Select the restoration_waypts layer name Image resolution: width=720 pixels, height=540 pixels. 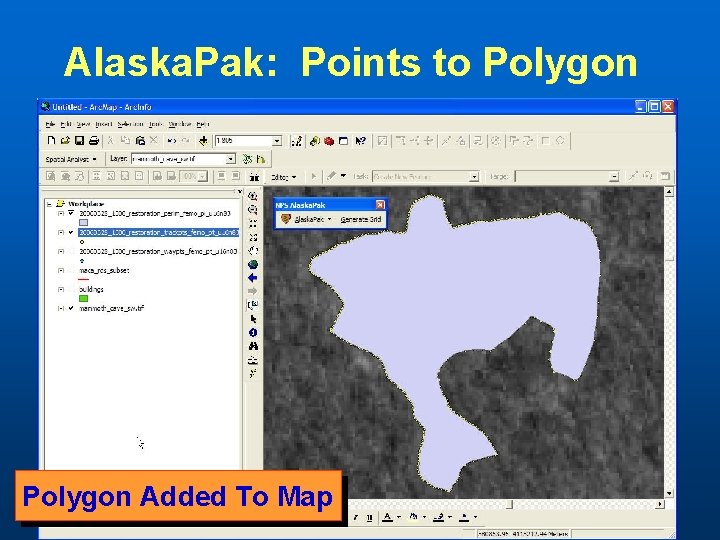tap(158, 251)
